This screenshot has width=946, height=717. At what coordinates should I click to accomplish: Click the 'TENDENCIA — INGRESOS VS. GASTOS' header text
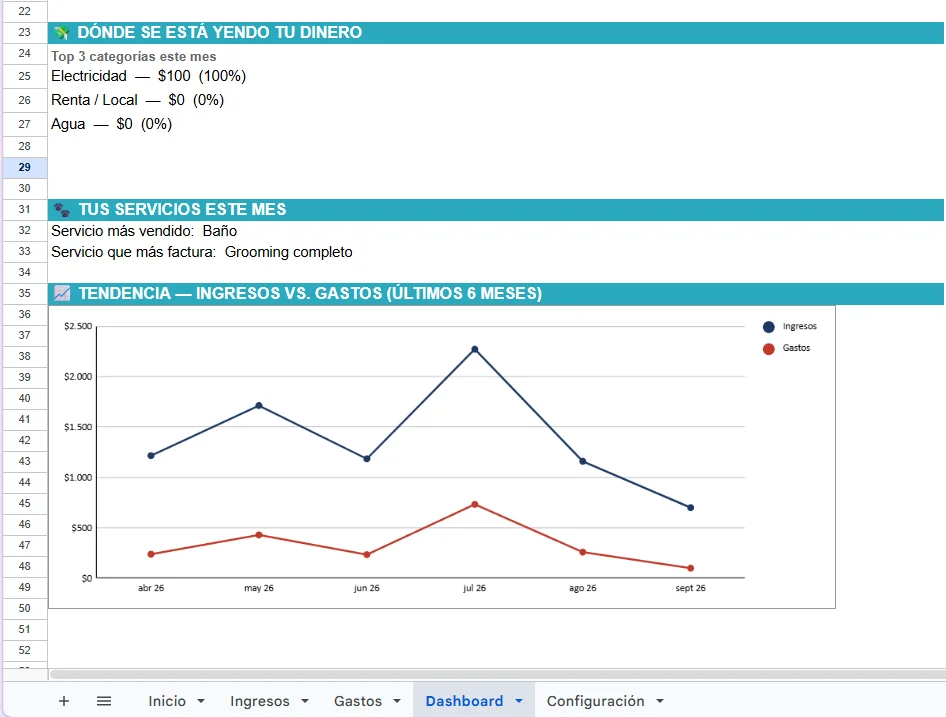[x=310, y=293]
